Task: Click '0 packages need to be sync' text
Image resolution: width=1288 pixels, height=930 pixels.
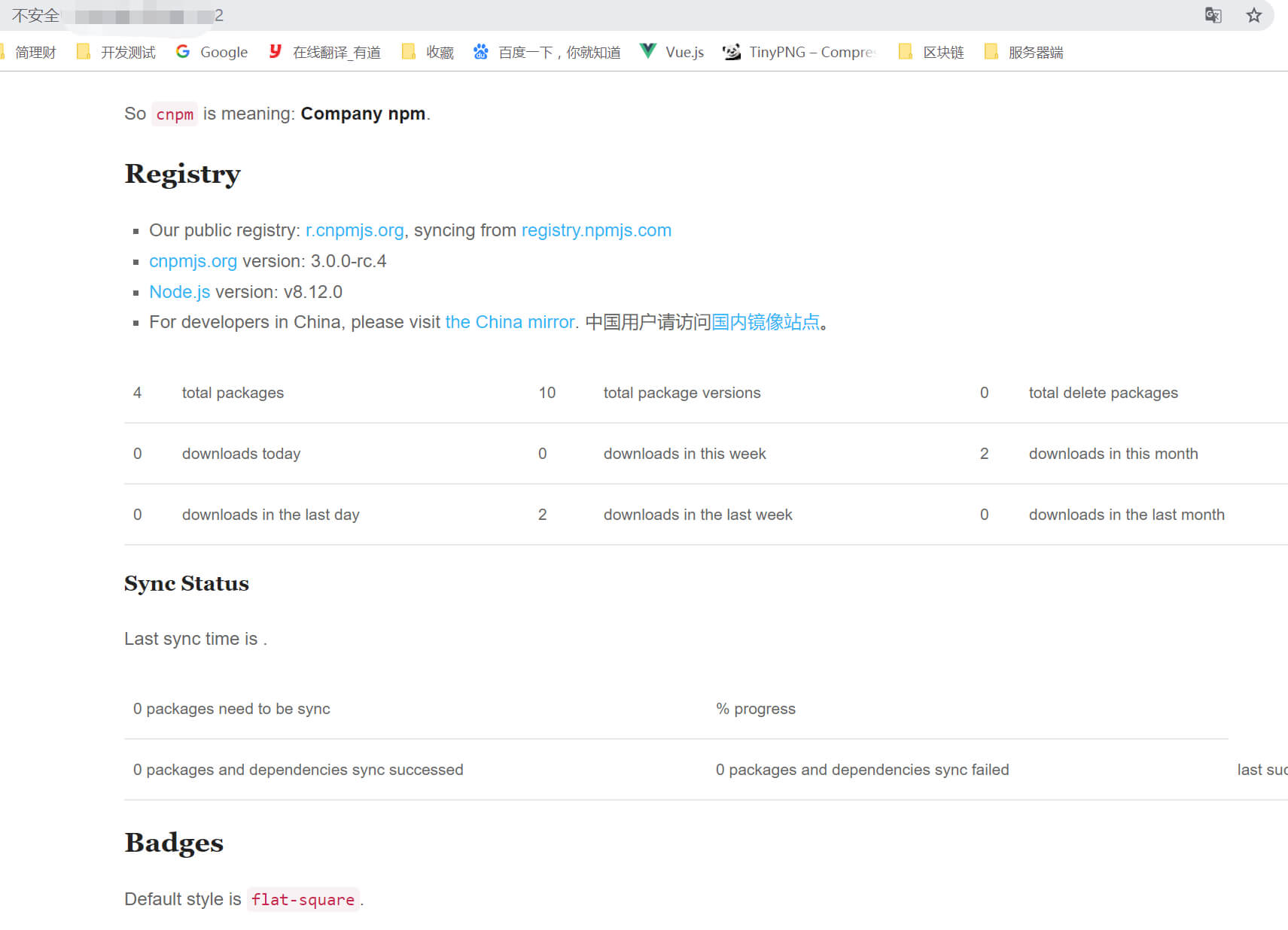Action: (232, 709)
